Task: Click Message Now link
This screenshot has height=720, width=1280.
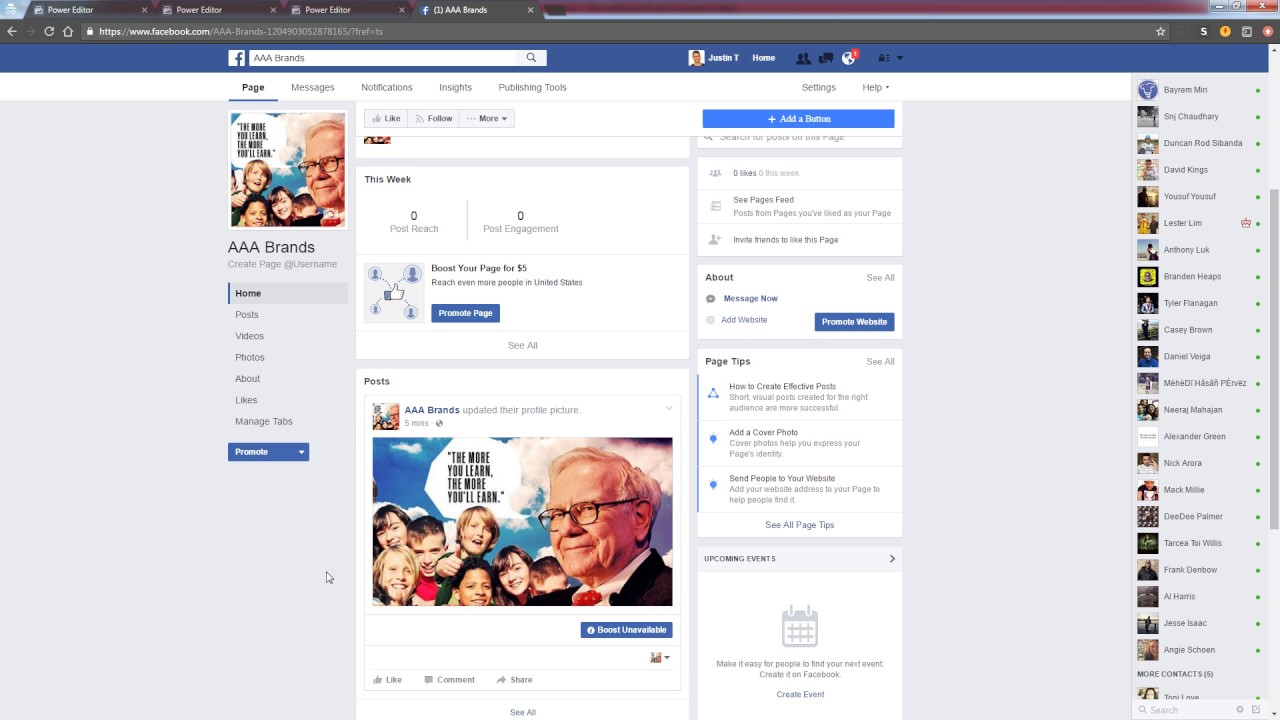Action: 751,299
